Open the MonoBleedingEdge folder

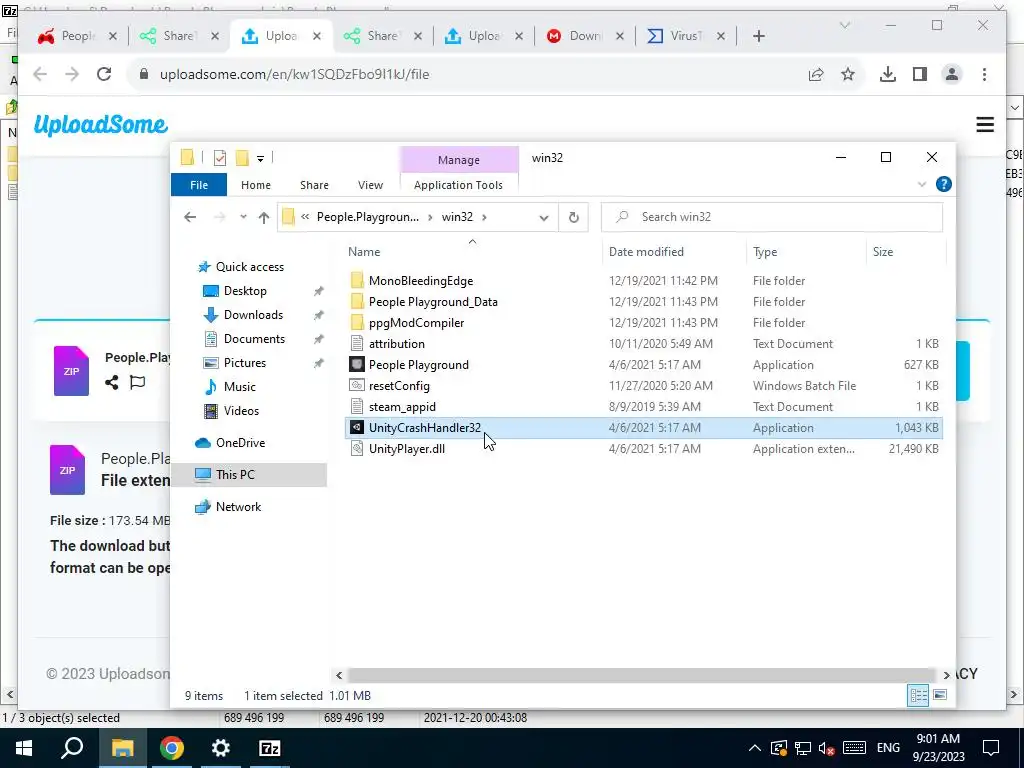[421, 281]
